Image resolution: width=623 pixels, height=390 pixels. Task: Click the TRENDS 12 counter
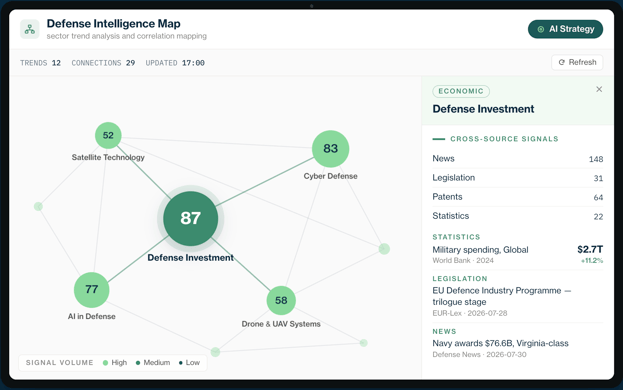point(41,63)
